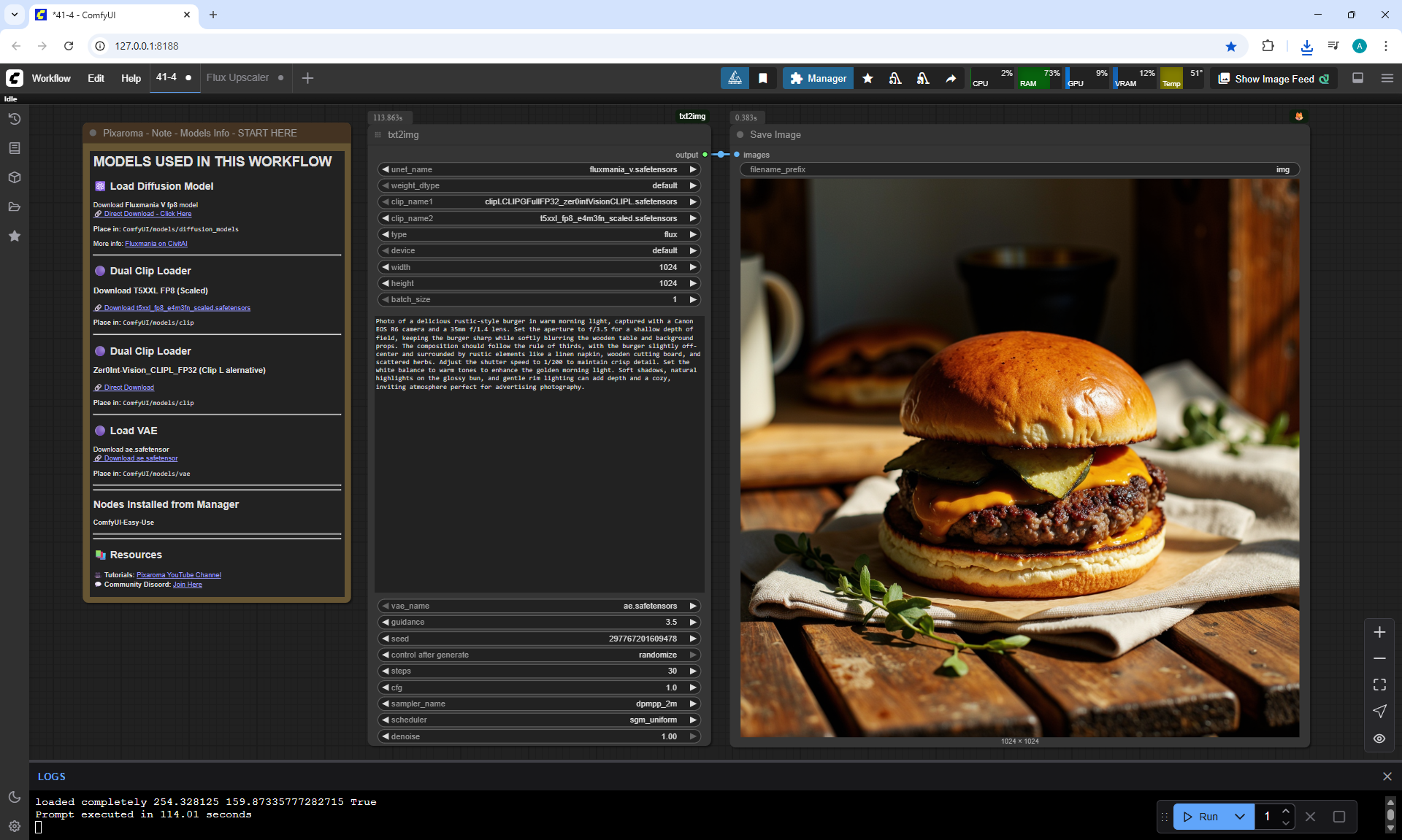Toggle link visibility eye icon

point(1379,739)
